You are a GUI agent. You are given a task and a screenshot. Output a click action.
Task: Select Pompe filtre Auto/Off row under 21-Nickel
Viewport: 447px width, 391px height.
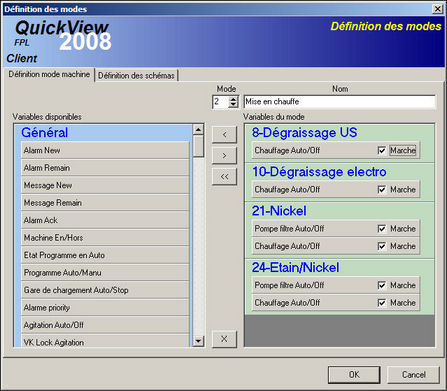pos(336,229)
